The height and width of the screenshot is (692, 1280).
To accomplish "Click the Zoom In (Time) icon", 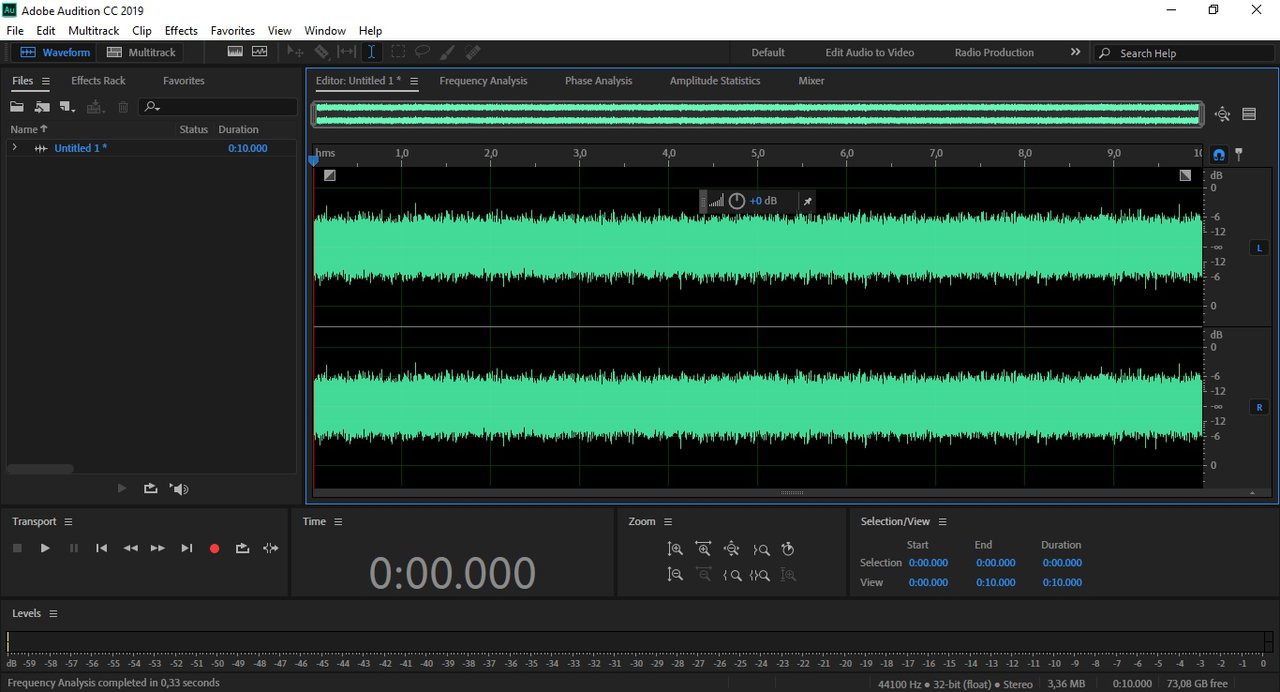I will click(x=703, y=549).
